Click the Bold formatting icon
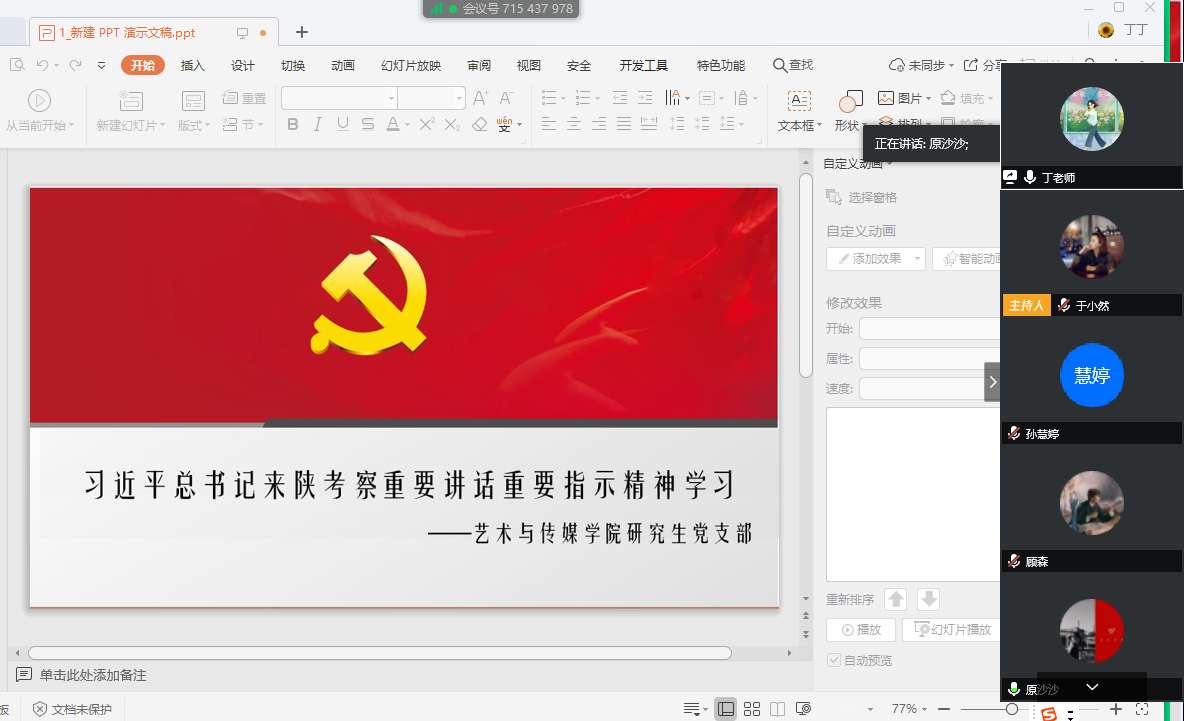The image size is (1184, 721). pyautogui.click(x=293, y=124)
